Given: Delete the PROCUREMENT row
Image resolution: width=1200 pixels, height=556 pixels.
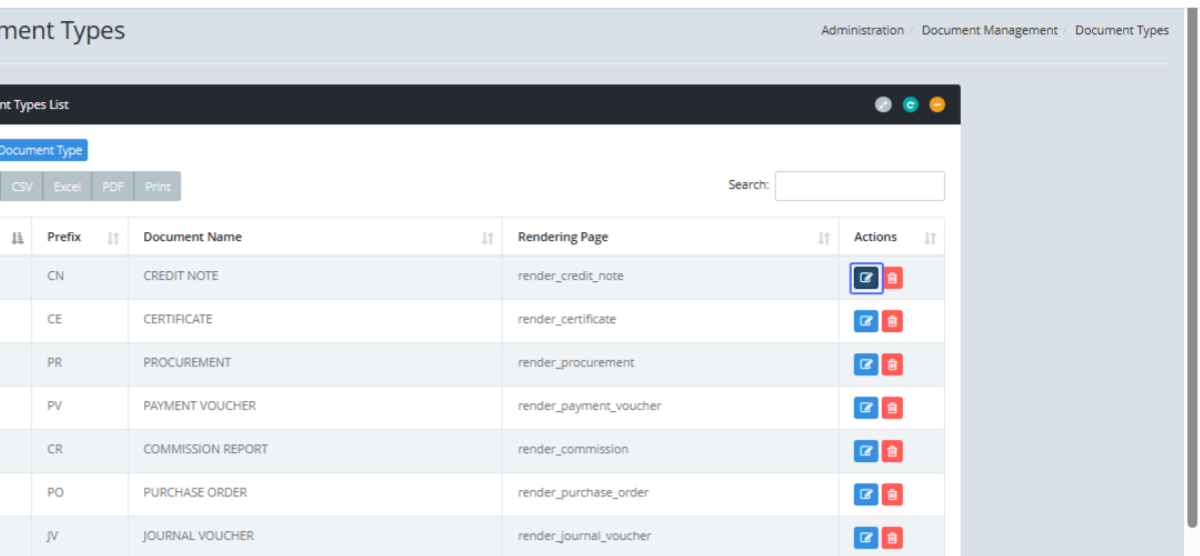Looking at the screenshot, I should click(892, 365).
